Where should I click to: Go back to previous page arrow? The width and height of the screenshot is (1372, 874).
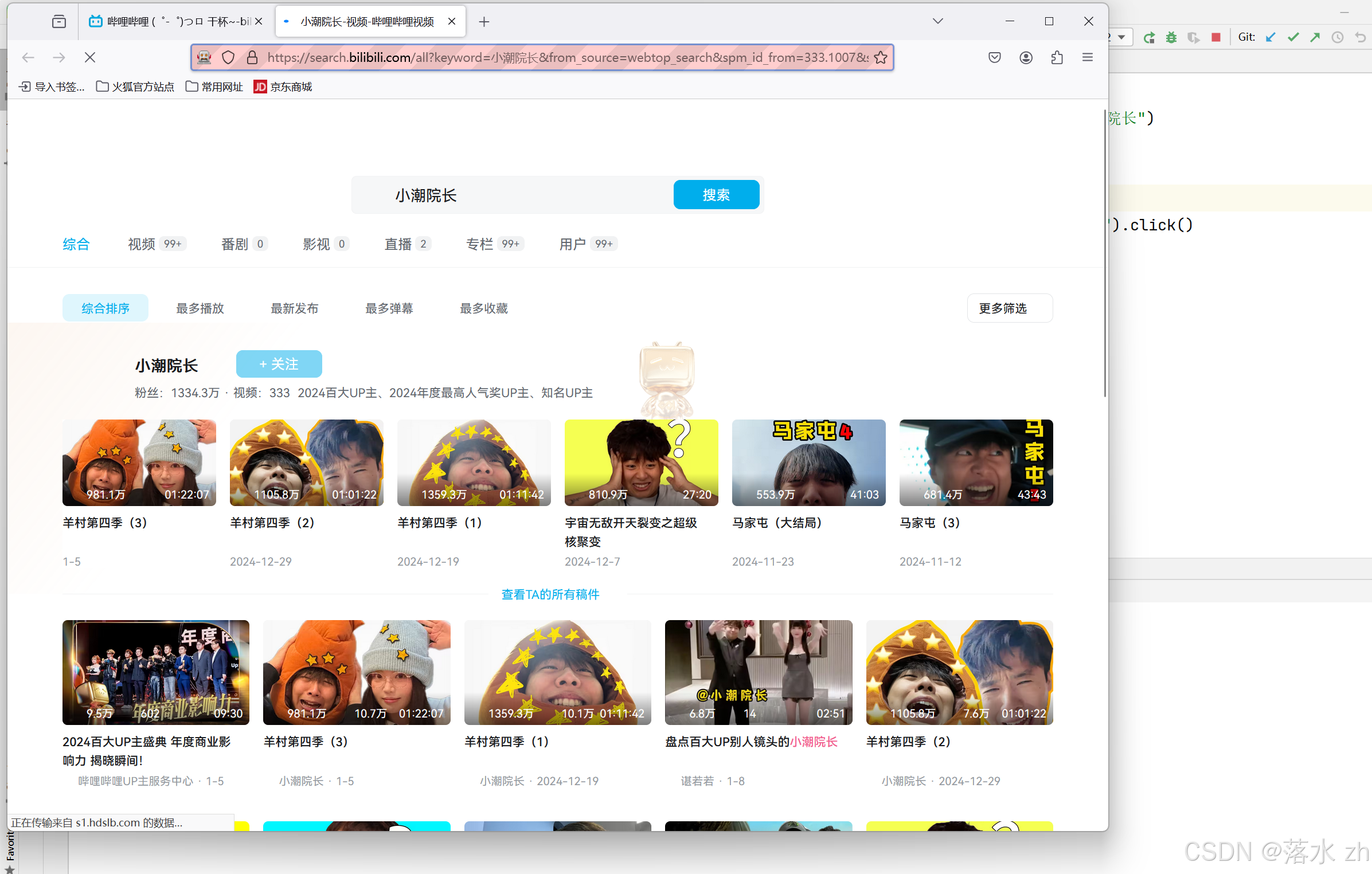pyautogui.click(x=28, y=57)
